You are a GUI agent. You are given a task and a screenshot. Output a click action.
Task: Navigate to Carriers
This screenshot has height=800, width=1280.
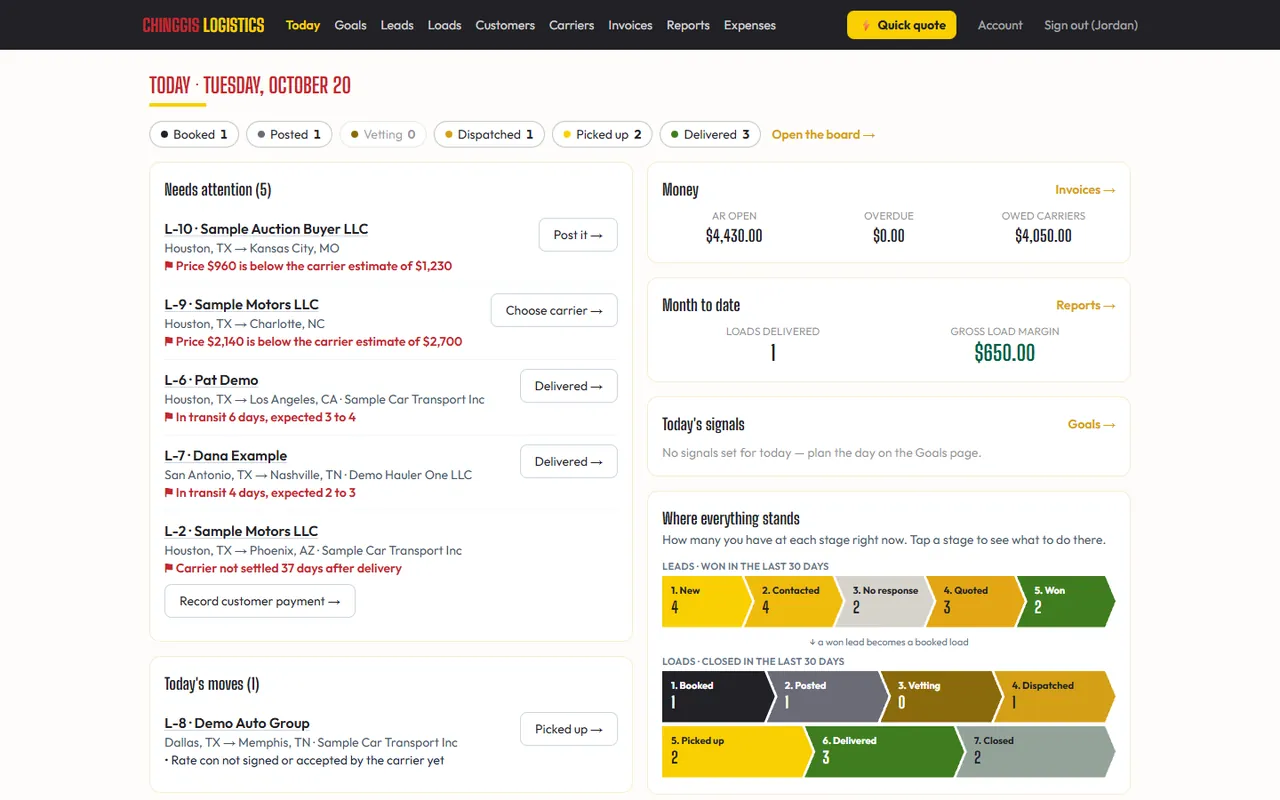click(571, 25)
